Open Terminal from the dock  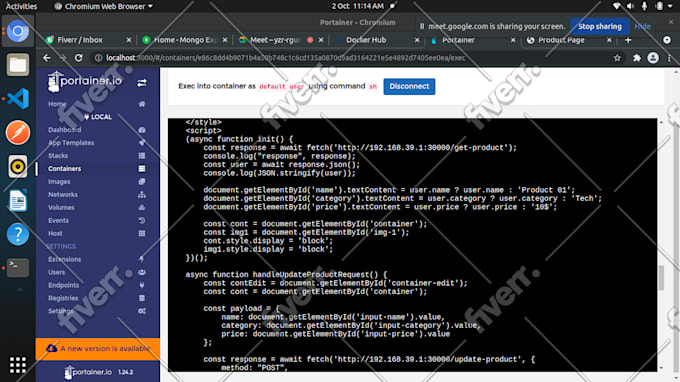(x=18, y=268)
